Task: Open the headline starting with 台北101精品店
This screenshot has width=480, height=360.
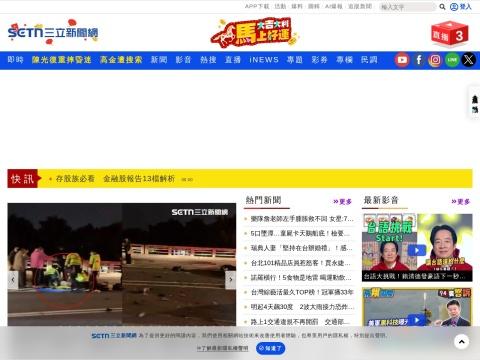Action: (300, 263)
